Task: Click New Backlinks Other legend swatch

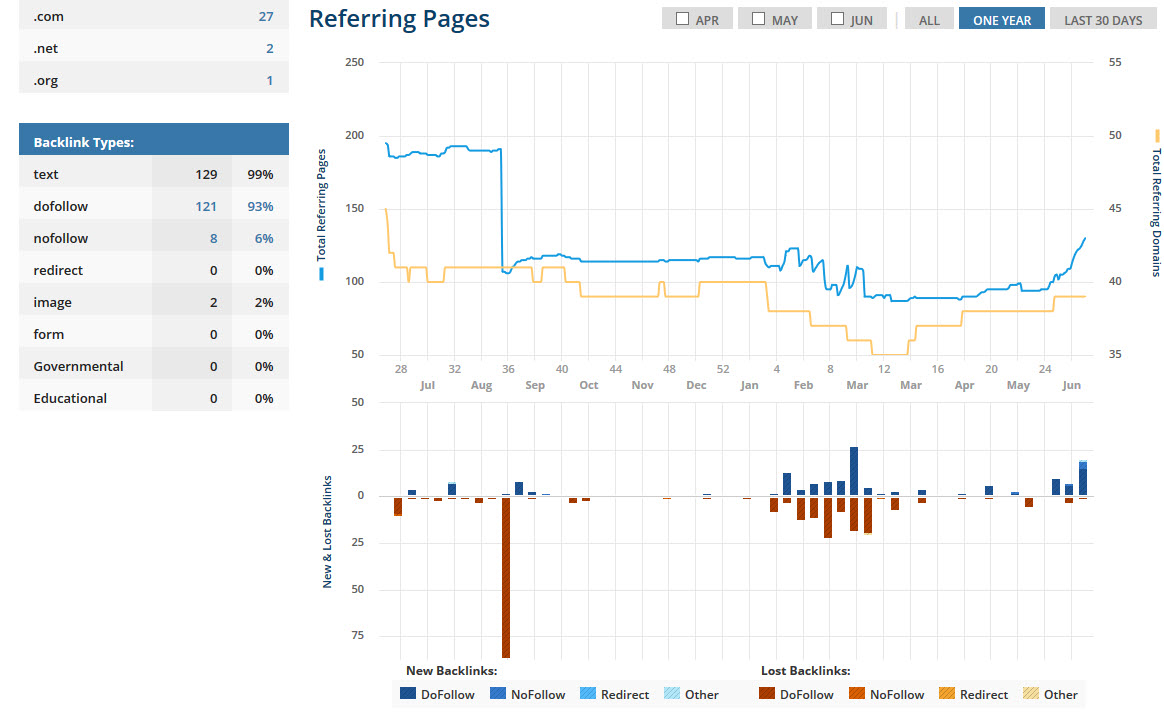Action: click(671, 693)
